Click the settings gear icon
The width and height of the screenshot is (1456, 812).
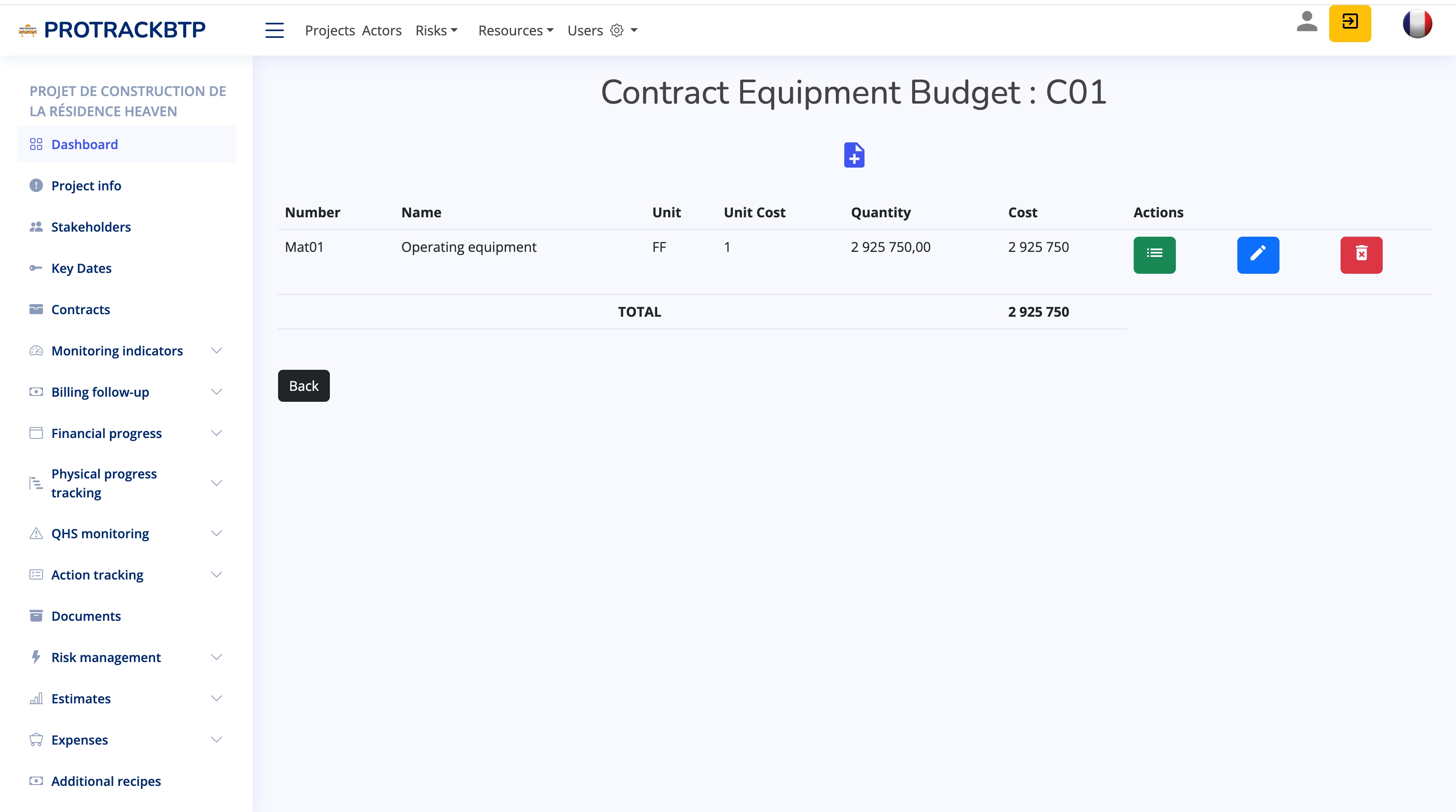coord(617,30)
